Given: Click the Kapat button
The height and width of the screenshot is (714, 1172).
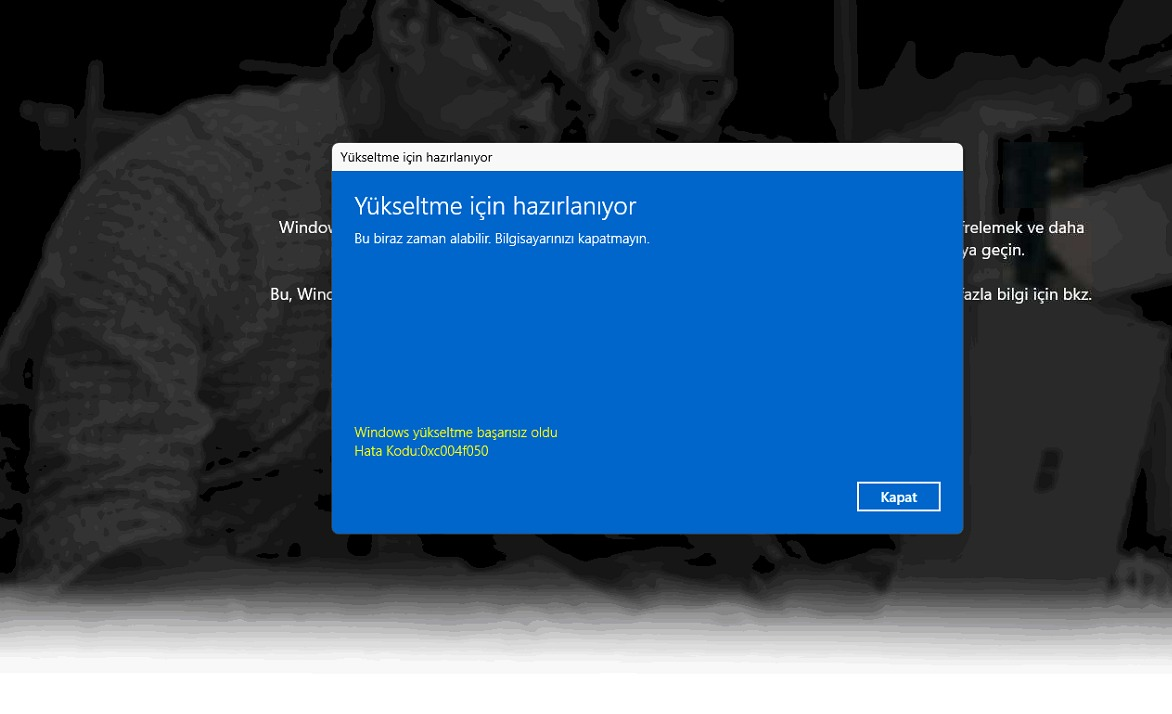Looking at the screenshot, I should click(898, 497).
